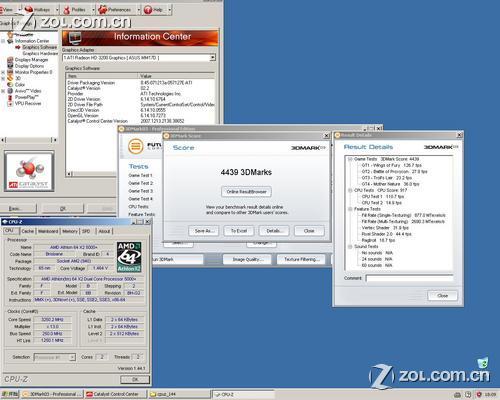Click the Hotkeys toolbar icon
The image size is (500, 400).
(29, 10)
